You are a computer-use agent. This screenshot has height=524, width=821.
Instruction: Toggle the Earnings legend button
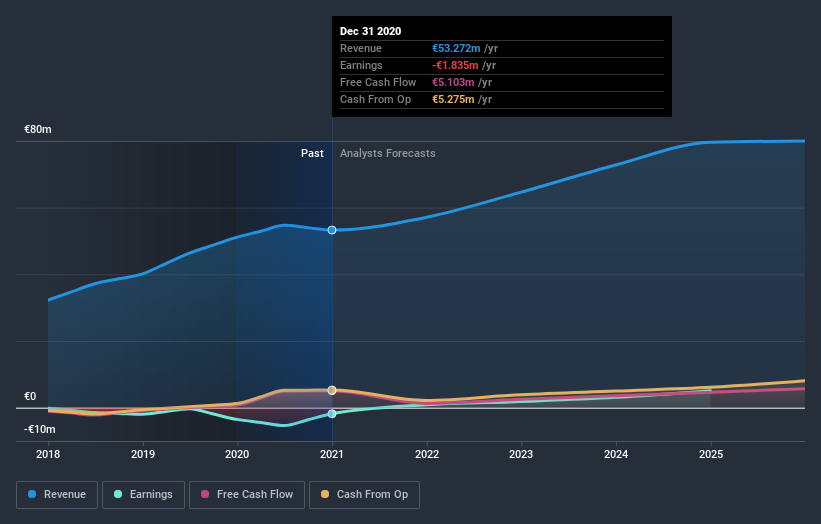click(143, 495)
